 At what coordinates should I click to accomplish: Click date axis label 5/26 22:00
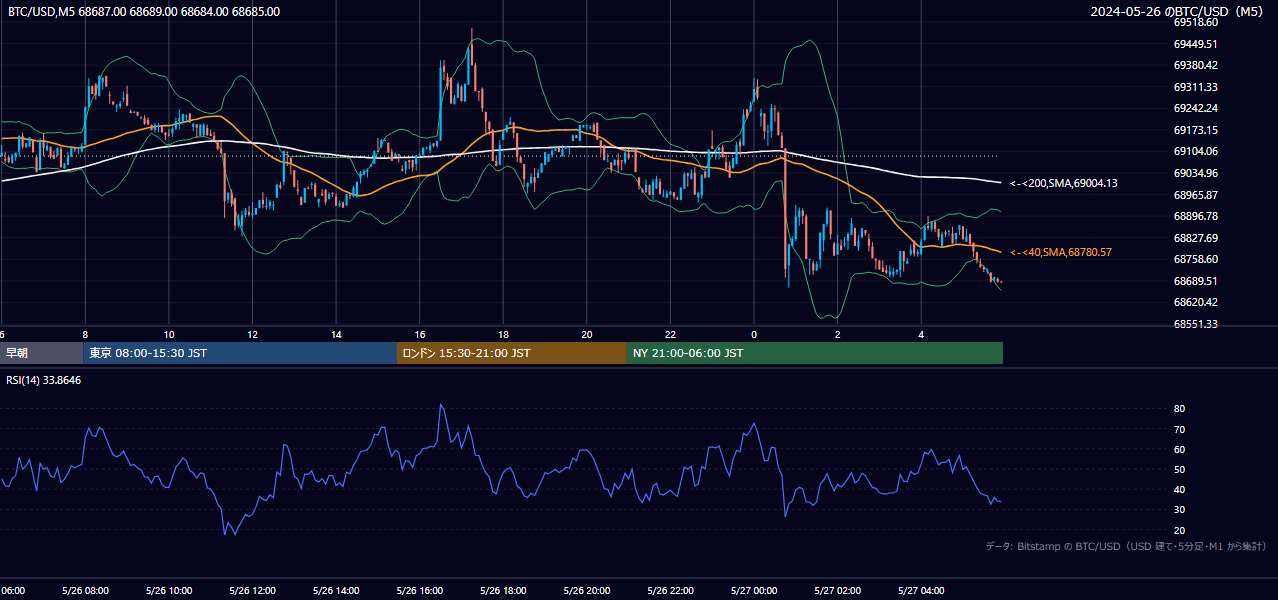[670, 591]
